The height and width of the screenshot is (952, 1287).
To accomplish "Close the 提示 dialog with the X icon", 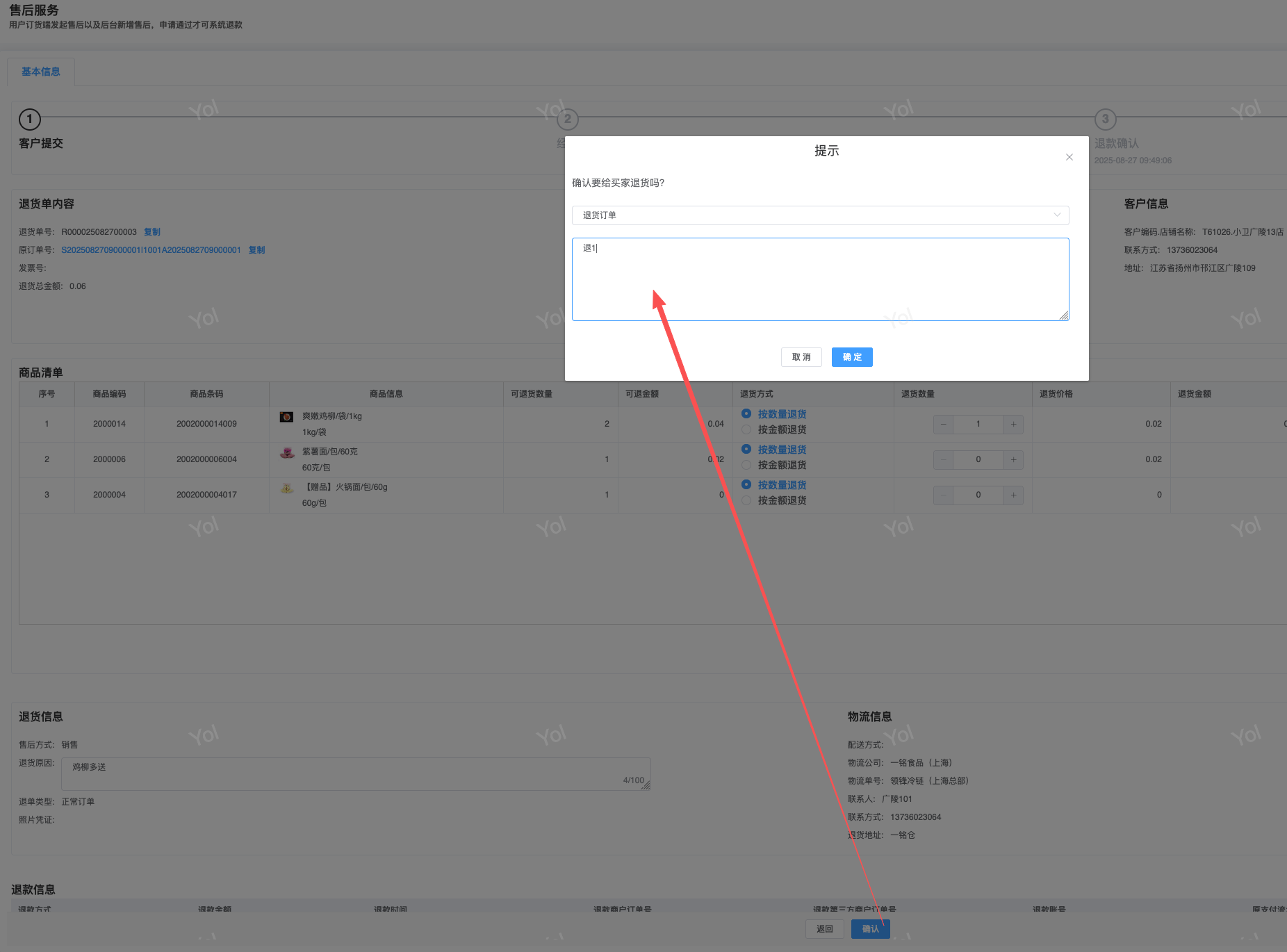I will point(1069,157).
